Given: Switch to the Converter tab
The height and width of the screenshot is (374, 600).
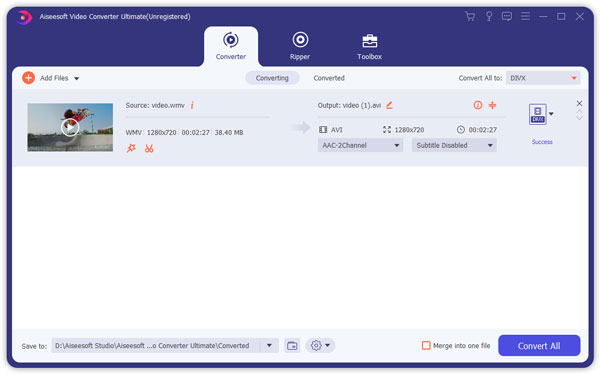Looking at the screenshot, I should pos(231,47).
